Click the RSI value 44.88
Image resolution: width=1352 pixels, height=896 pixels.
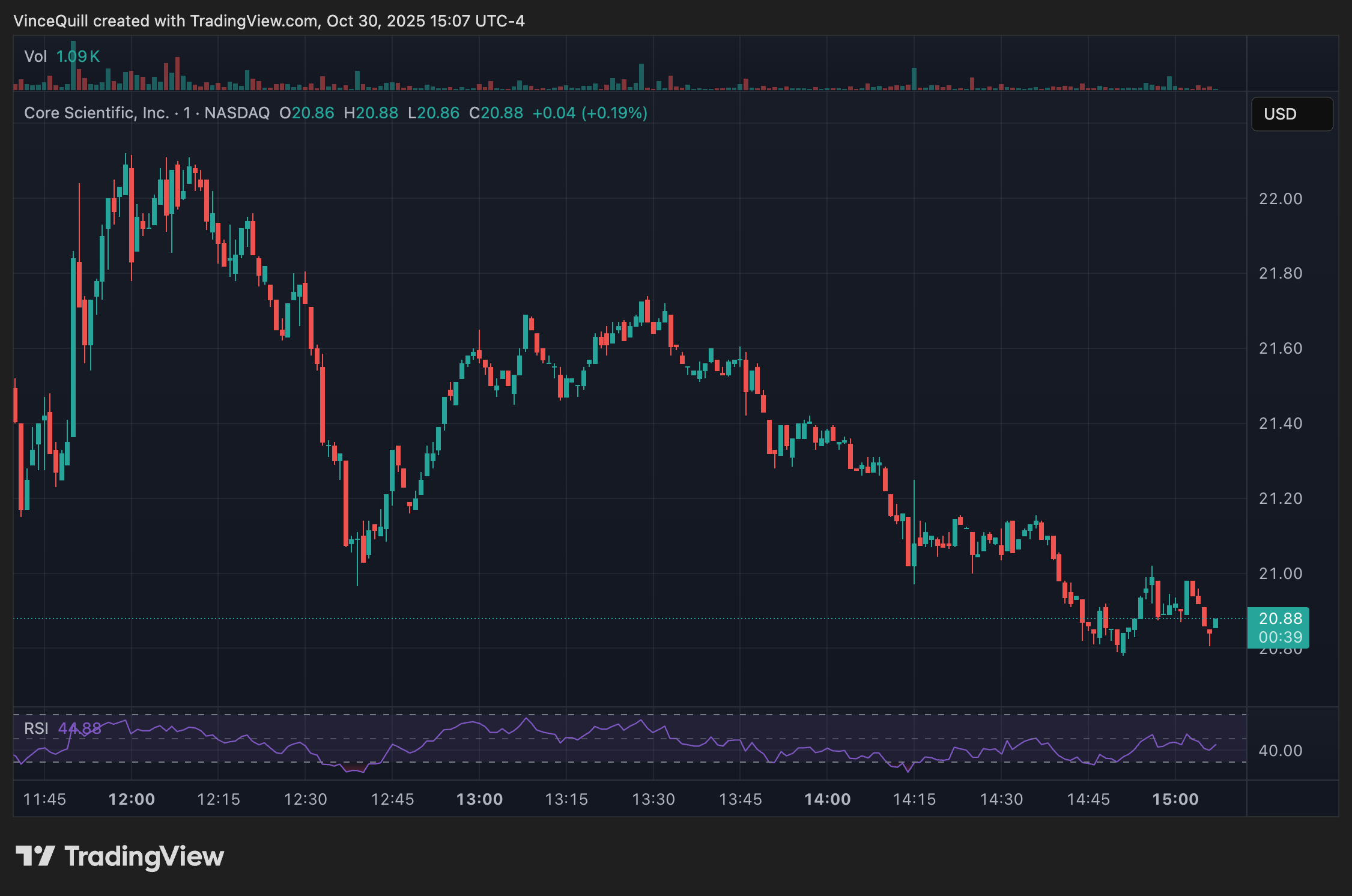click(x=79, y=728)
